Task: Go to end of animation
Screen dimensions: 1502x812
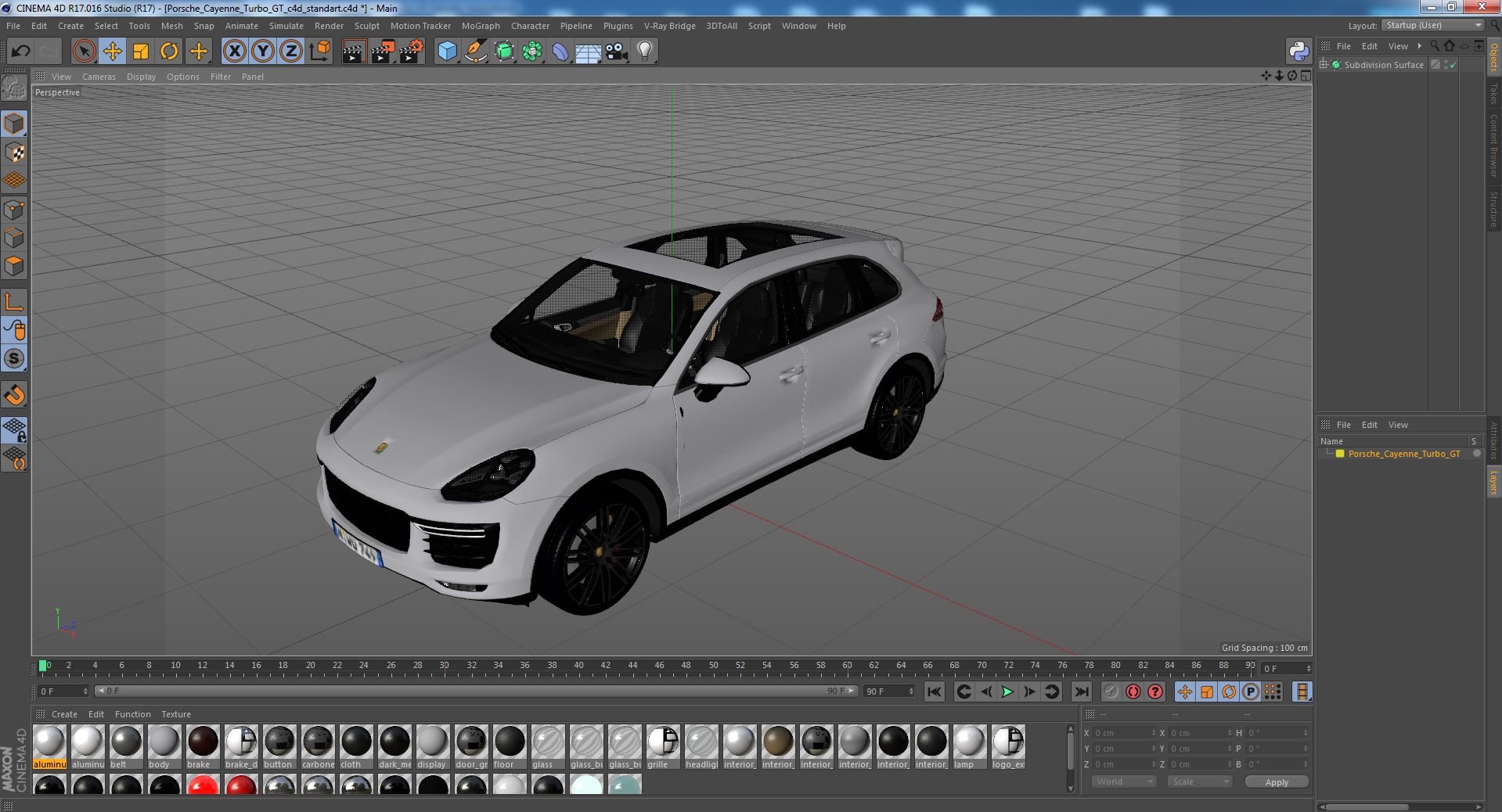Action: point(1082,692)
